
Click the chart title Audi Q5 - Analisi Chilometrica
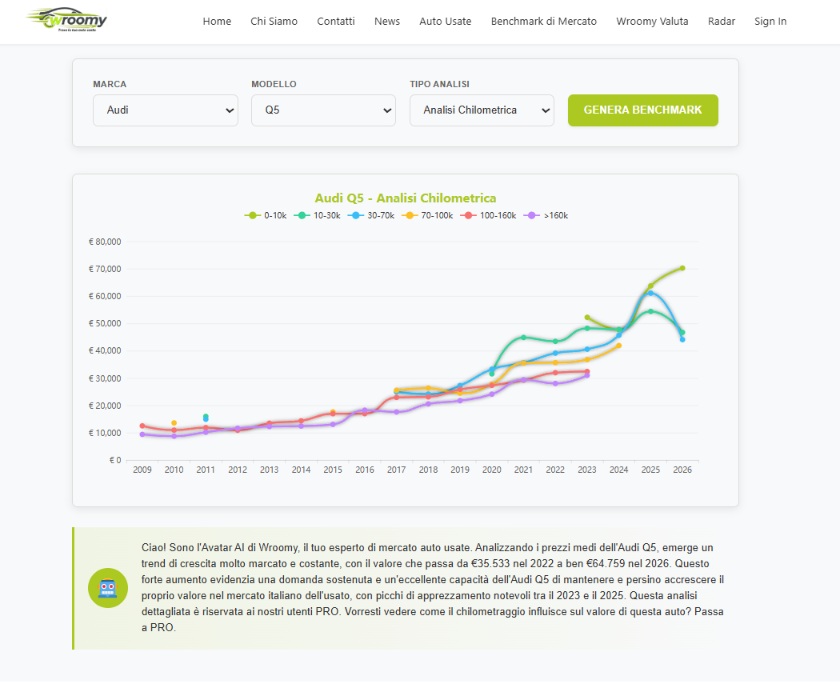pyautogui.click(x=405, y=198)
